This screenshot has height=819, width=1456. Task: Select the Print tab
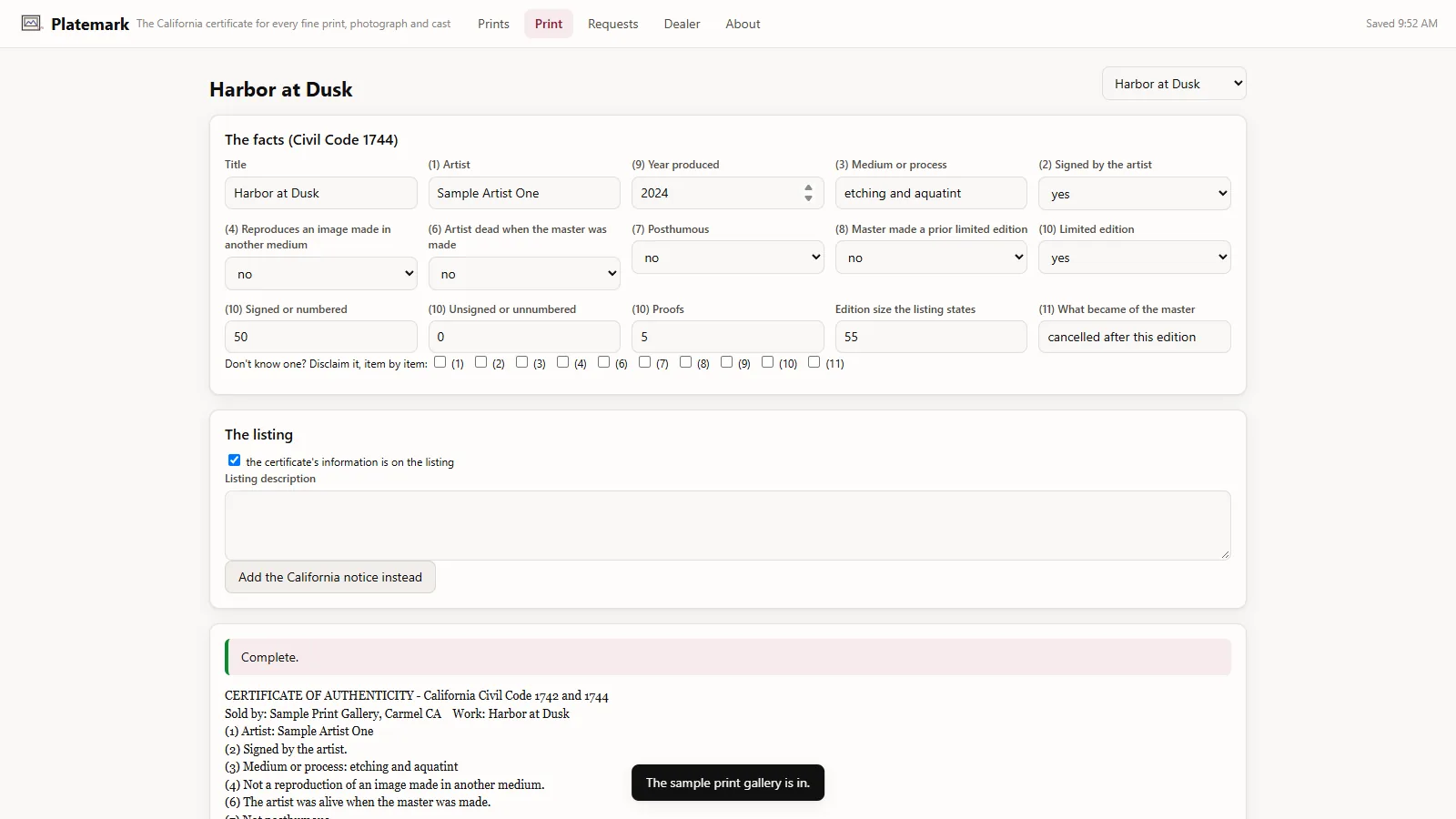click(549, 24)
